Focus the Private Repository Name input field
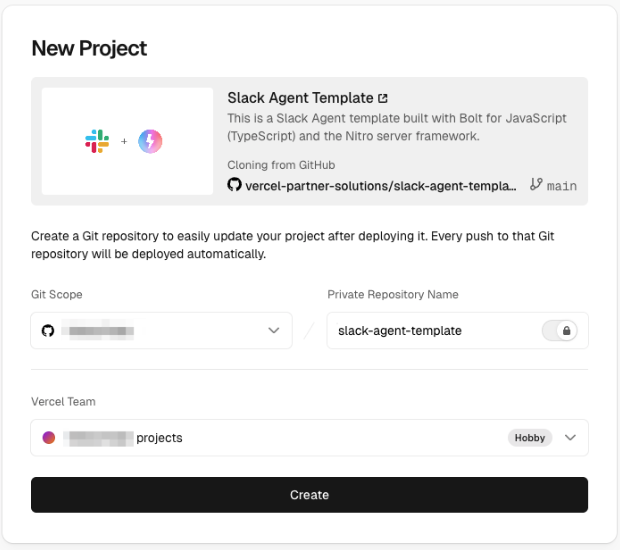Image resolution: width=620 pixels, height=550 pixels. point(430,330)
